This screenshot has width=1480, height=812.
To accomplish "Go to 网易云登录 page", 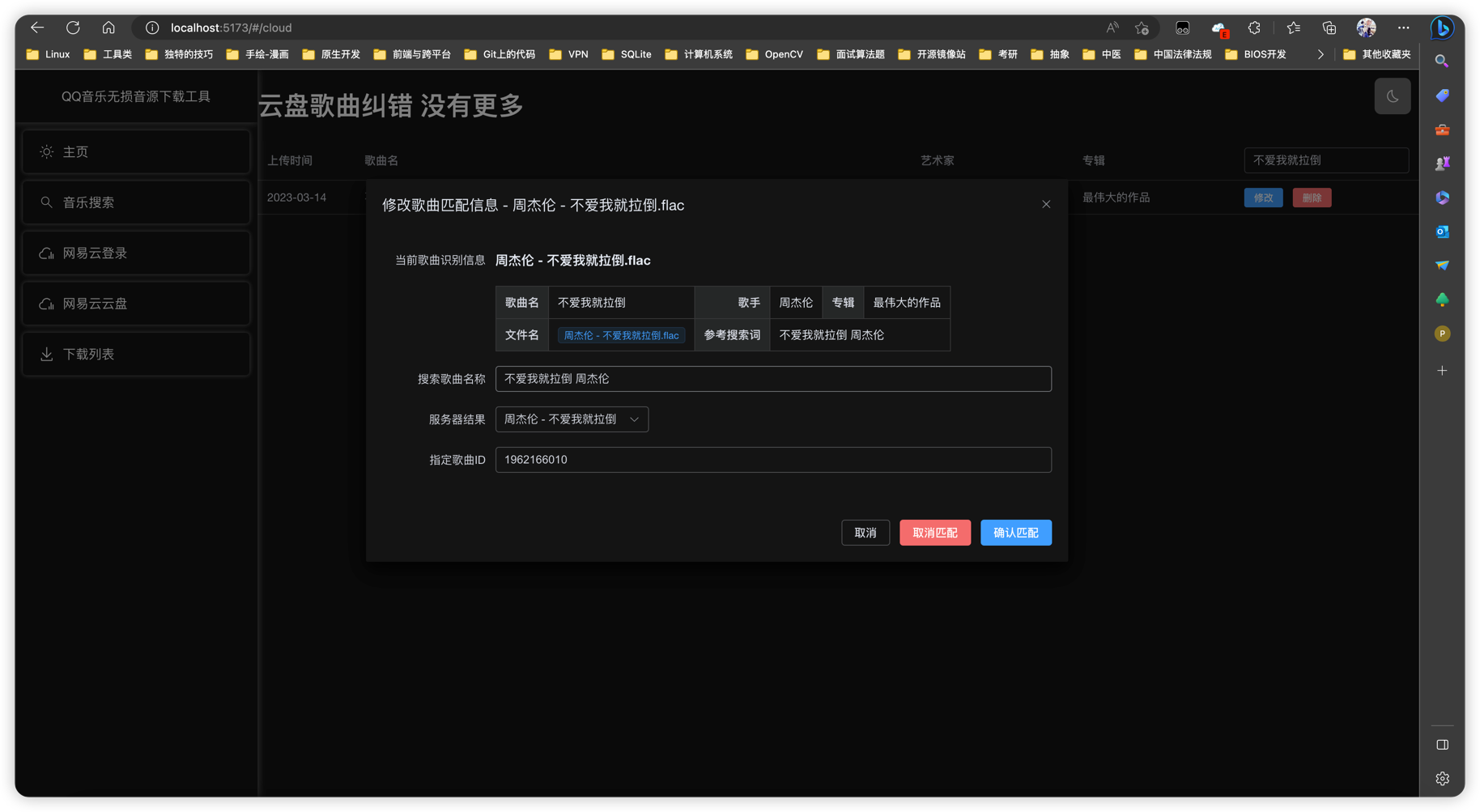I will [136, 253].
